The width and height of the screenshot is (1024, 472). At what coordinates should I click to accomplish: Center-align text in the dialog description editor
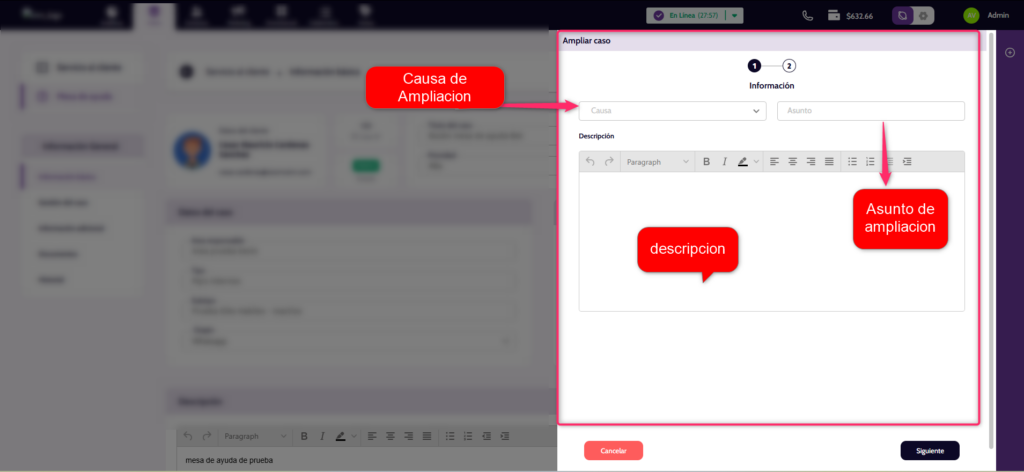(x=793, y=162)
